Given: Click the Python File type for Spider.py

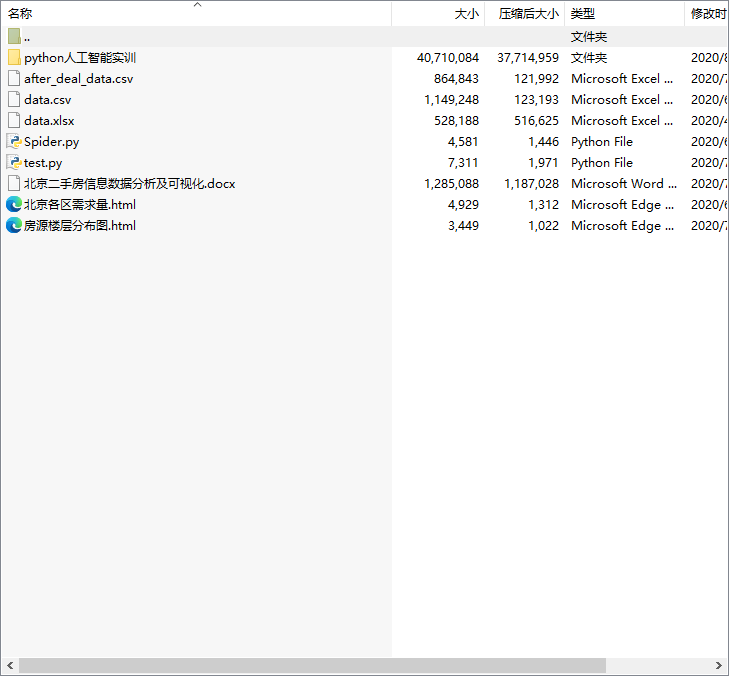Looking at the screenshot, I should pos(602,141).
